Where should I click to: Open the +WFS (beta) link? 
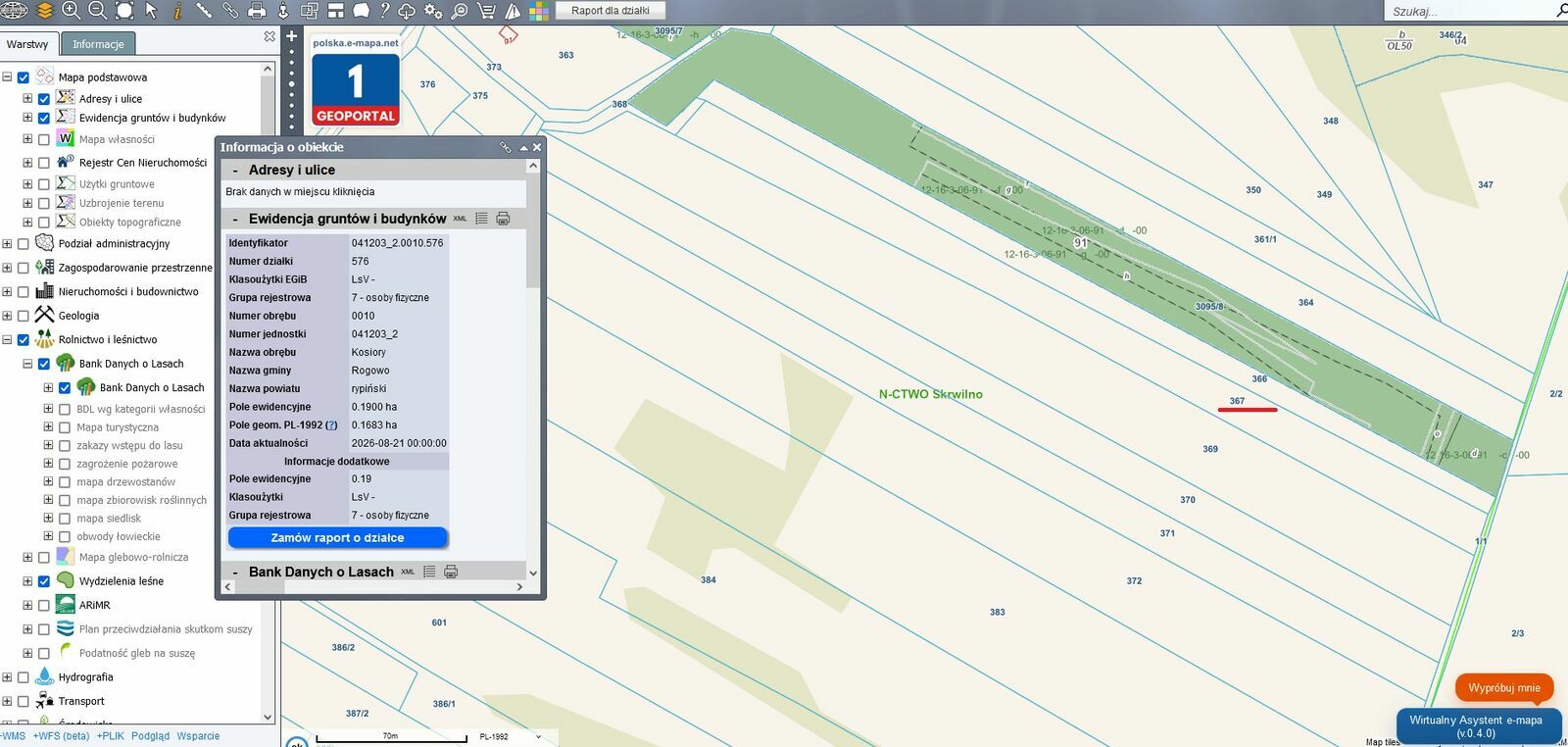61,736
